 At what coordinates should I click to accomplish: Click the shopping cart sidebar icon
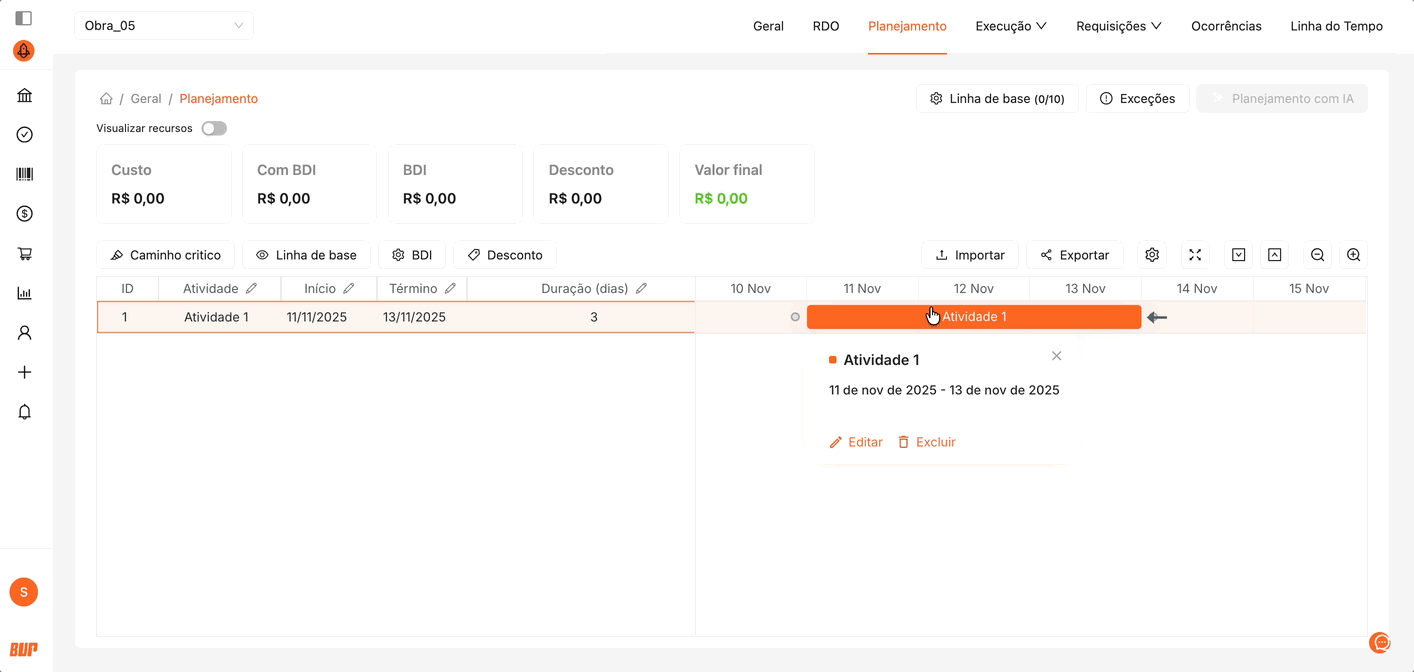point(25,254)
